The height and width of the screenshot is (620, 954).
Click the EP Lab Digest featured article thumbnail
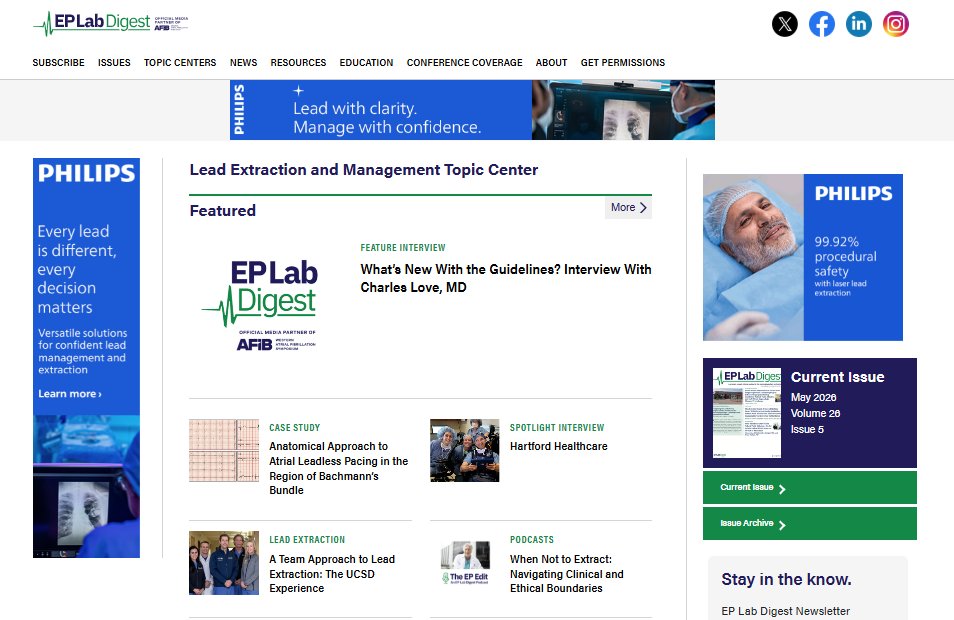[260, 305]
